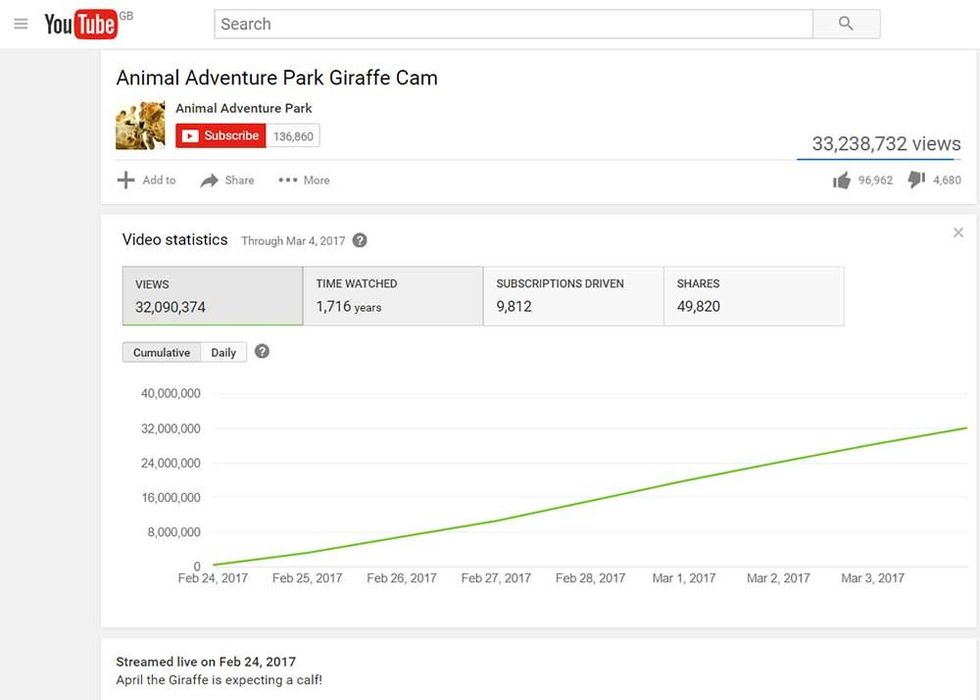
Task: Open the Animal Adventure Park channel link
Action: [x=243, y=107]
